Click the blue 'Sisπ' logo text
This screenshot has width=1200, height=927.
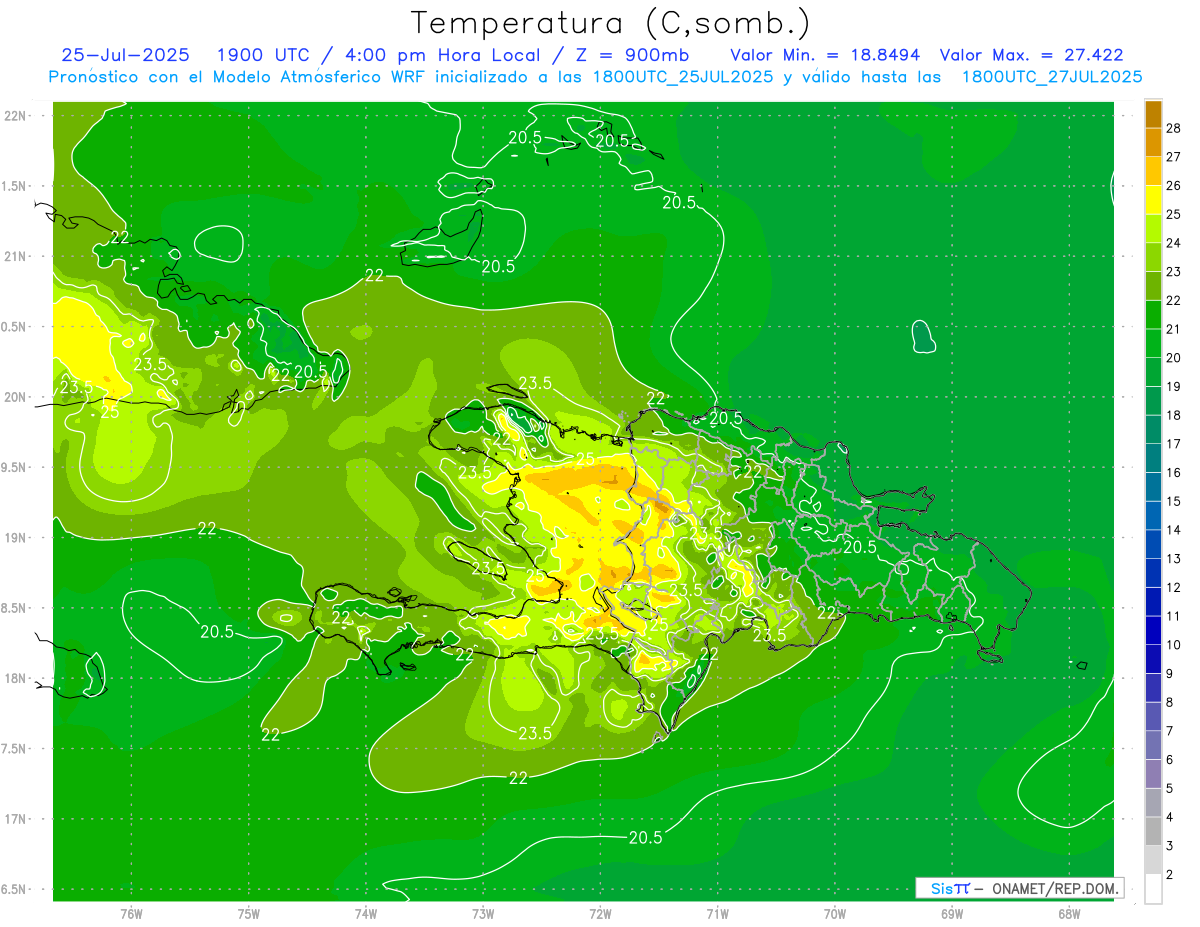pos(949,888)
